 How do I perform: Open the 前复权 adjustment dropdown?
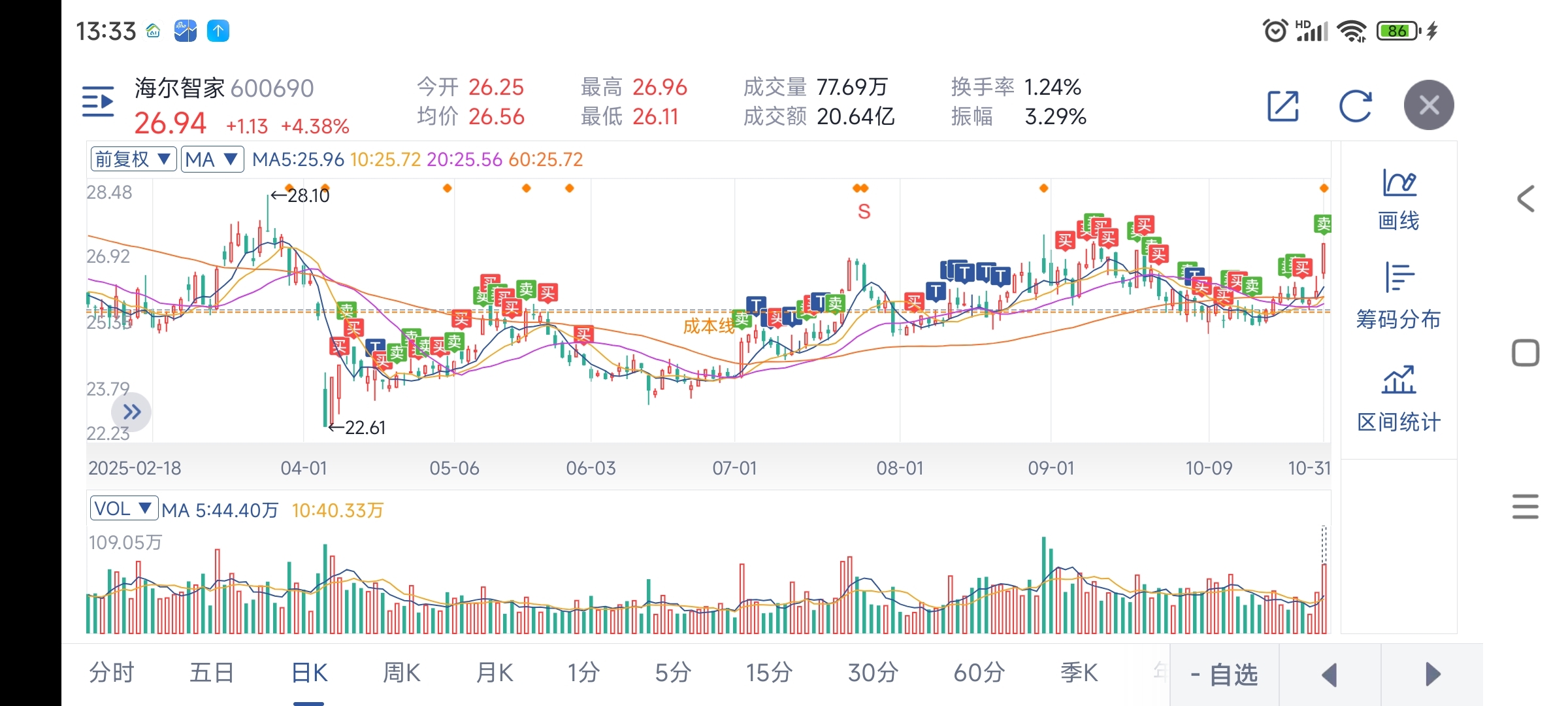[133, 160]
